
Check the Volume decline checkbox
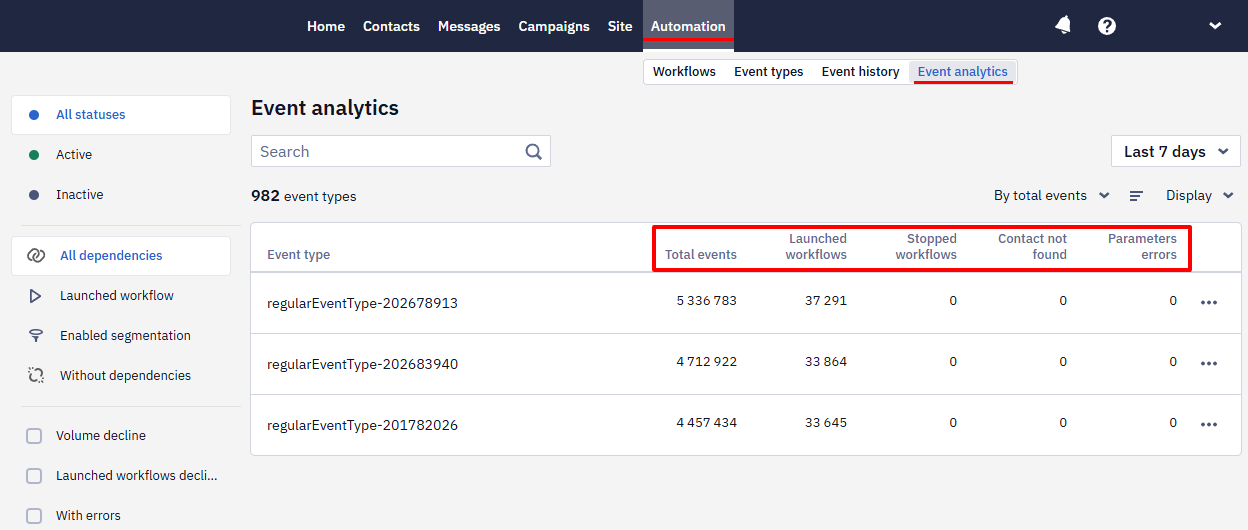[34, 436]
